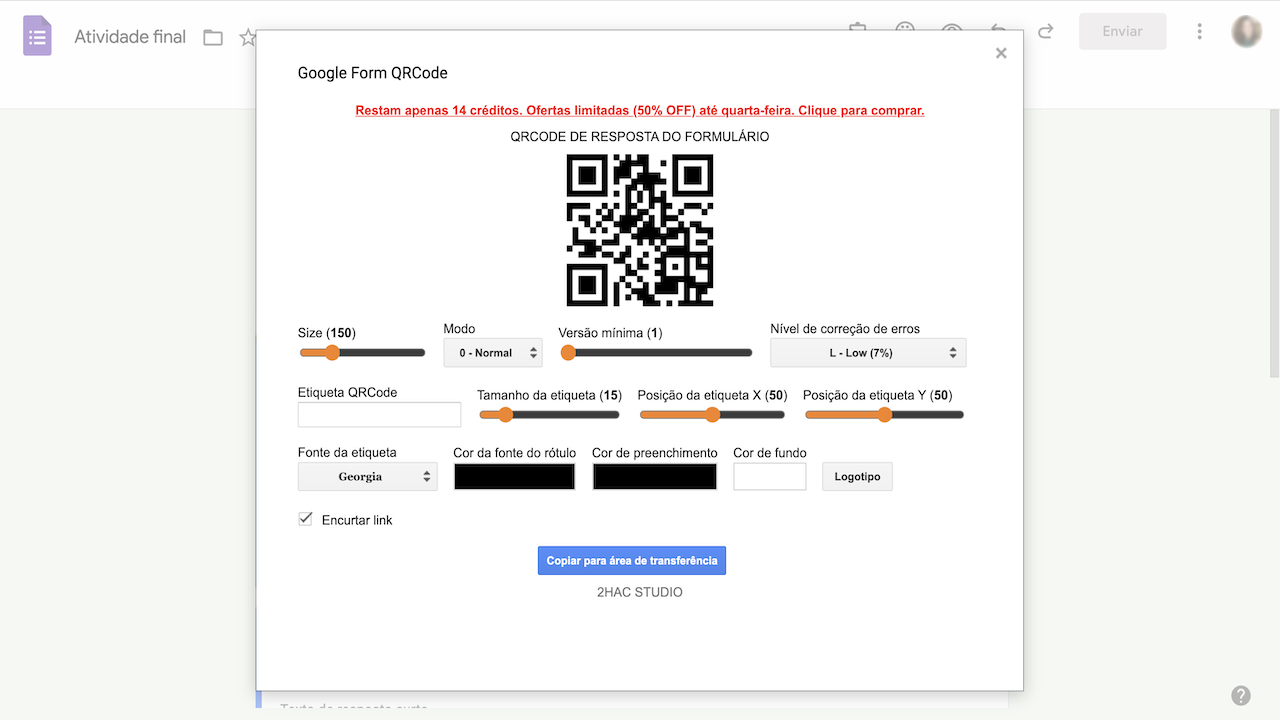Focus the Etiqueta QRCode text field
This screenshot has height=720, width=1280.
[380, 415]
